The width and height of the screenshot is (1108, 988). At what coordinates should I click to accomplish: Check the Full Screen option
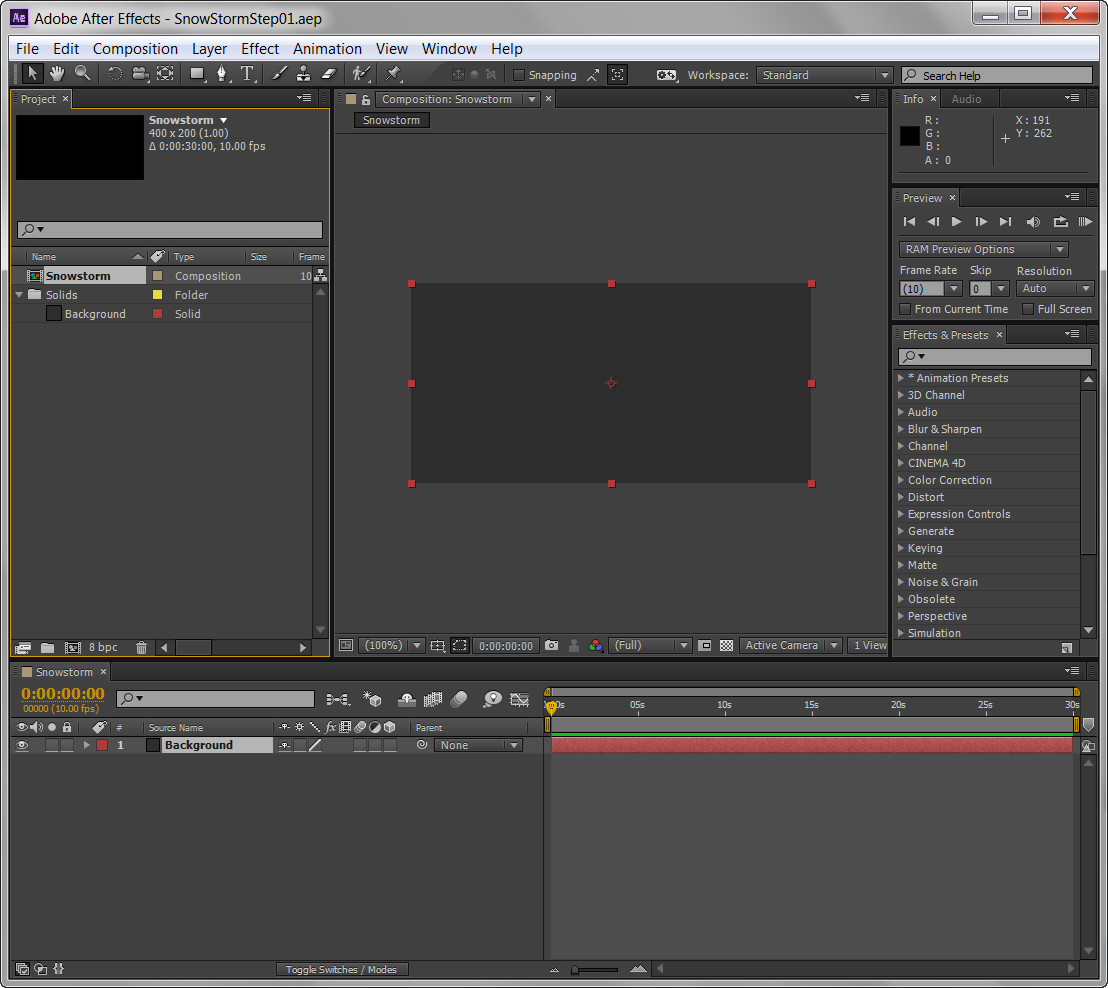point(1028,309)
